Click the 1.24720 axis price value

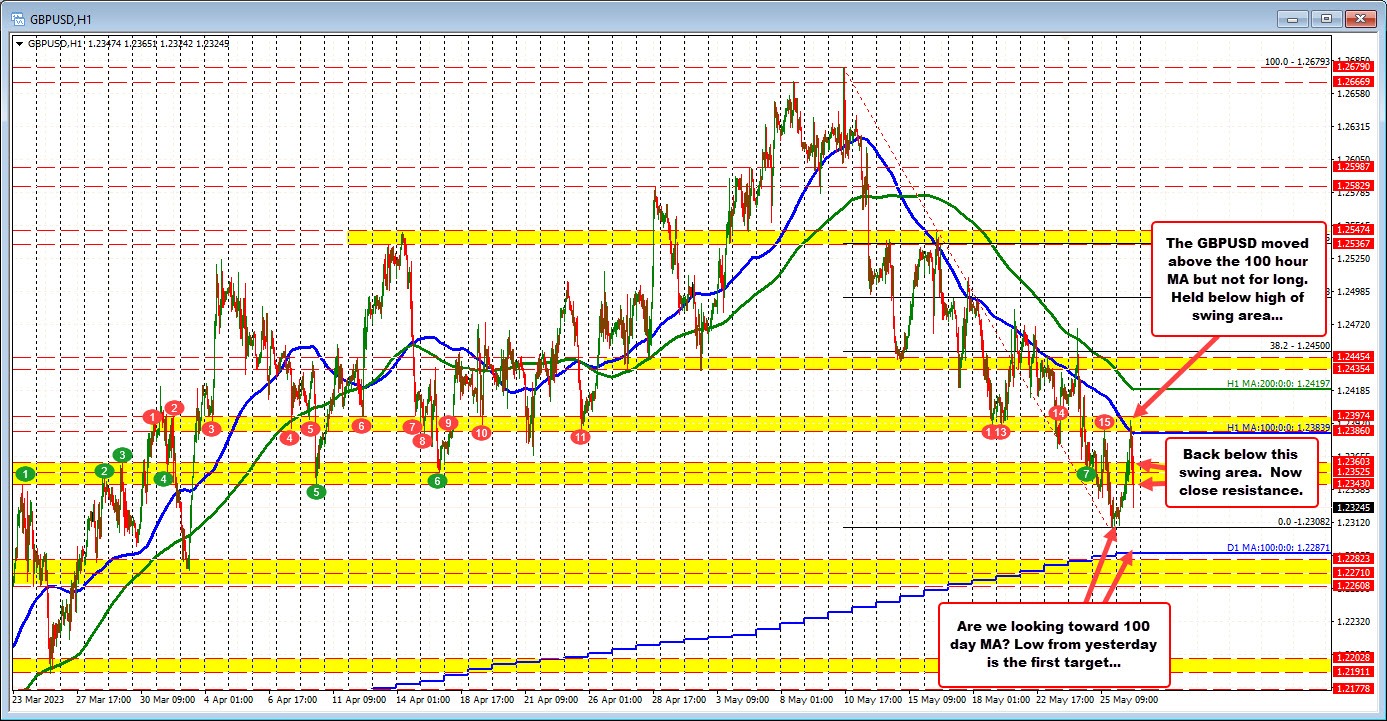click(1353, 325)
